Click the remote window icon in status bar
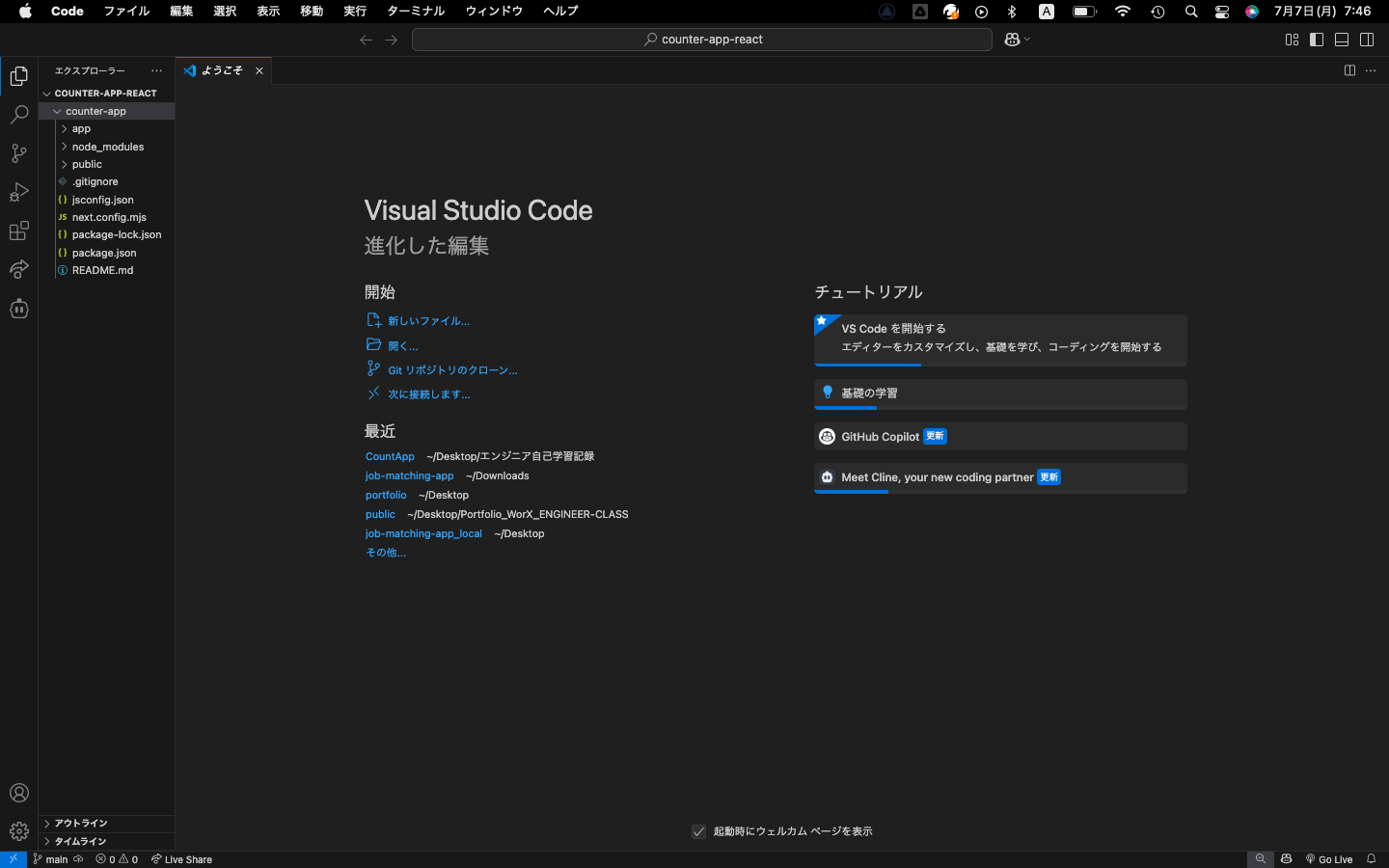Image resolution: width=1389 pixels, height=868 pixels. tap(13, 859)
